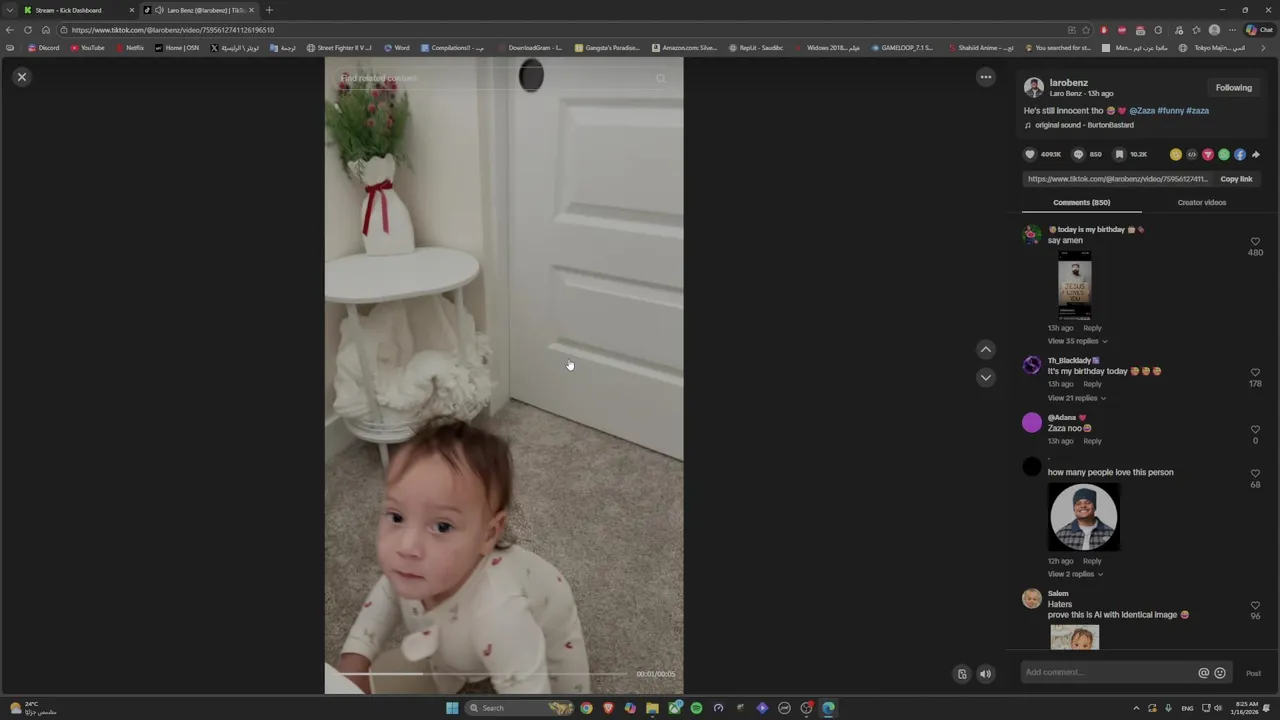Open File Explorer from taskbar
The image size is (1280, 720).
pyautogui.click(x=652, y=708)
